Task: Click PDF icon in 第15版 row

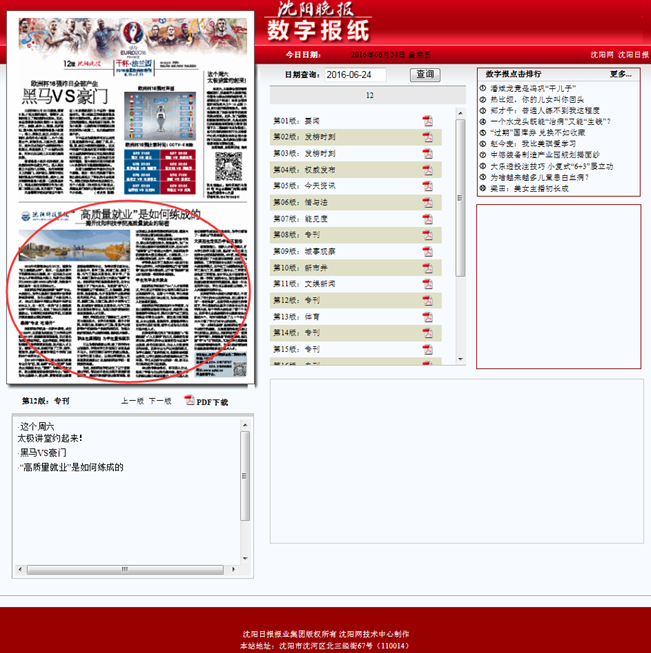Action: [x=427, y=349]
